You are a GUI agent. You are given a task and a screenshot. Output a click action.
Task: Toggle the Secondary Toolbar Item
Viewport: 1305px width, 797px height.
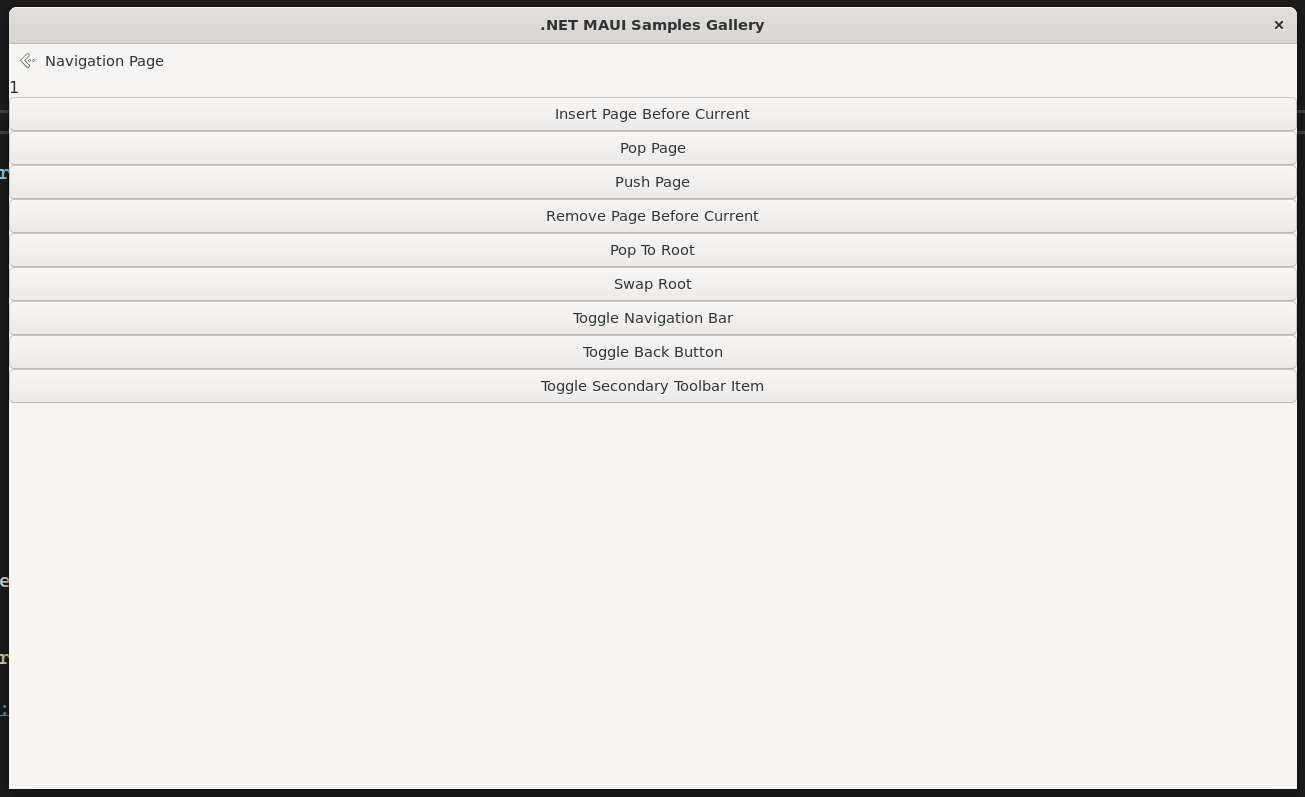coord(652,386)
